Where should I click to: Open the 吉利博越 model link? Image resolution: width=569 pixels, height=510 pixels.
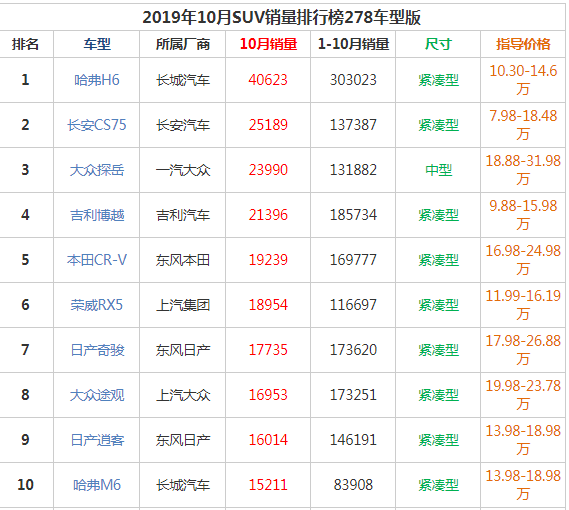(97, 215)
